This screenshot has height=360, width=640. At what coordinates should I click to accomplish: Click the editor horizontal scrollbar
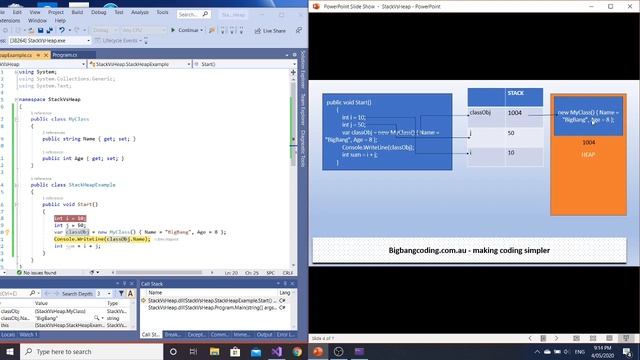pos(158,272)
